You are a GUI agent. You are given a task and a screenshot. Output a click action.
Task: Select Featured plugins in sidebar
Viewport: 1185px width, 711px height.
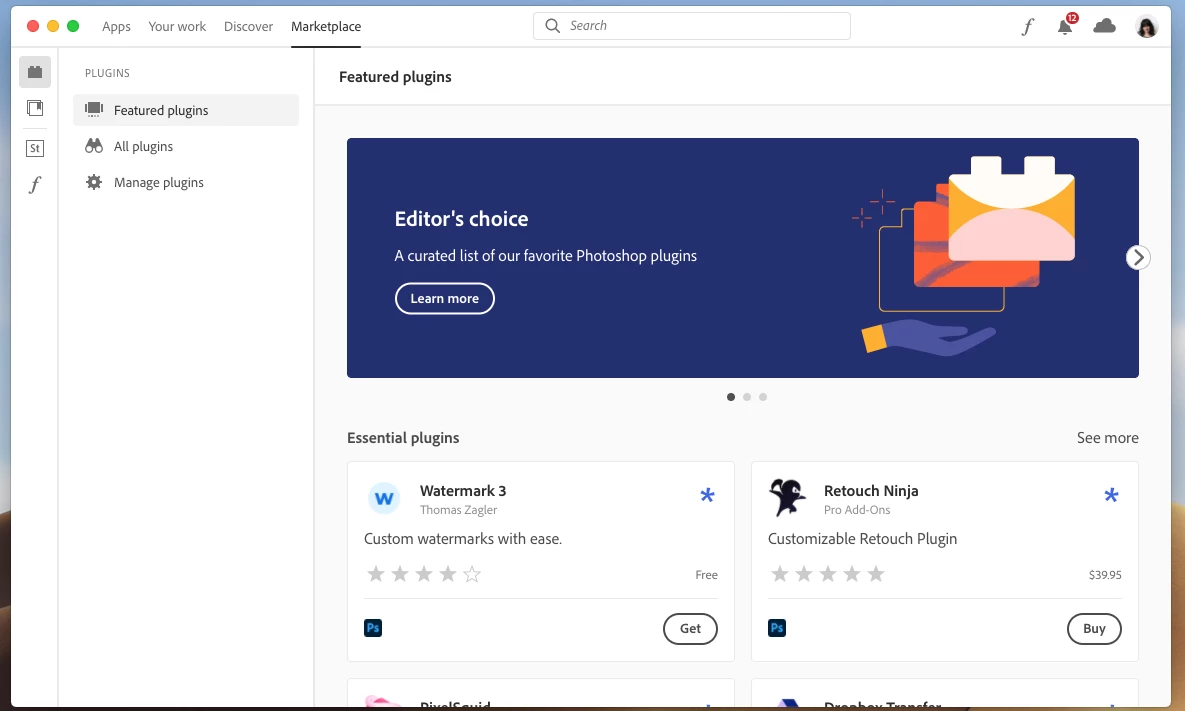pos(186,110)
